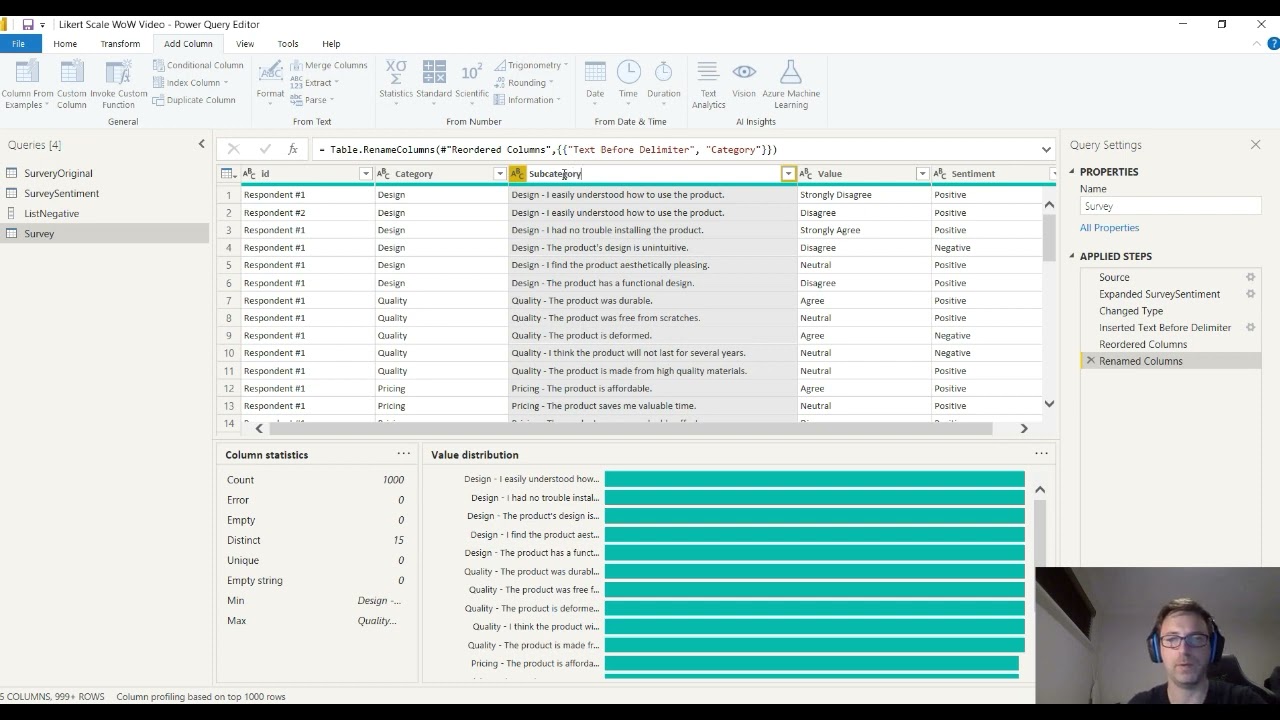
Task: Open the Rounding dropdown
Action: tap(526, 83)
